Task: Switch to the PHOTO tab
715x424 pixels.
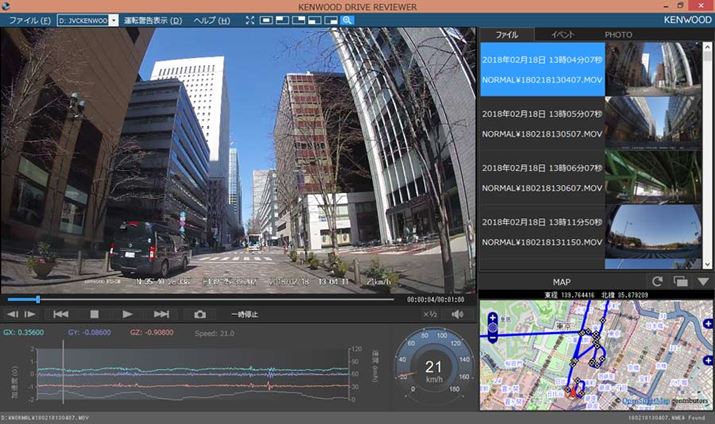Action: pyautogui.click(x=618, y=34)
